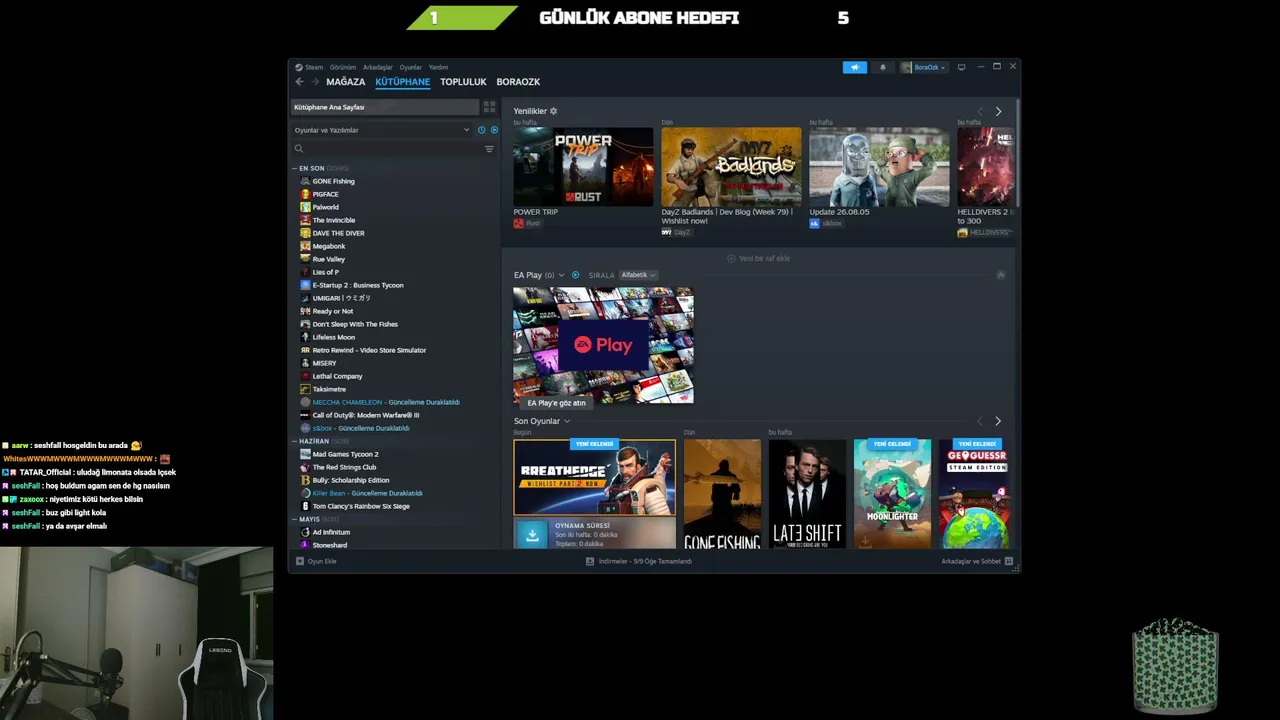The height and width of the screenshot is (720, 1280).
Task: Collapse the EA Play shelf with double-chevron
Action: (1001, 275)
